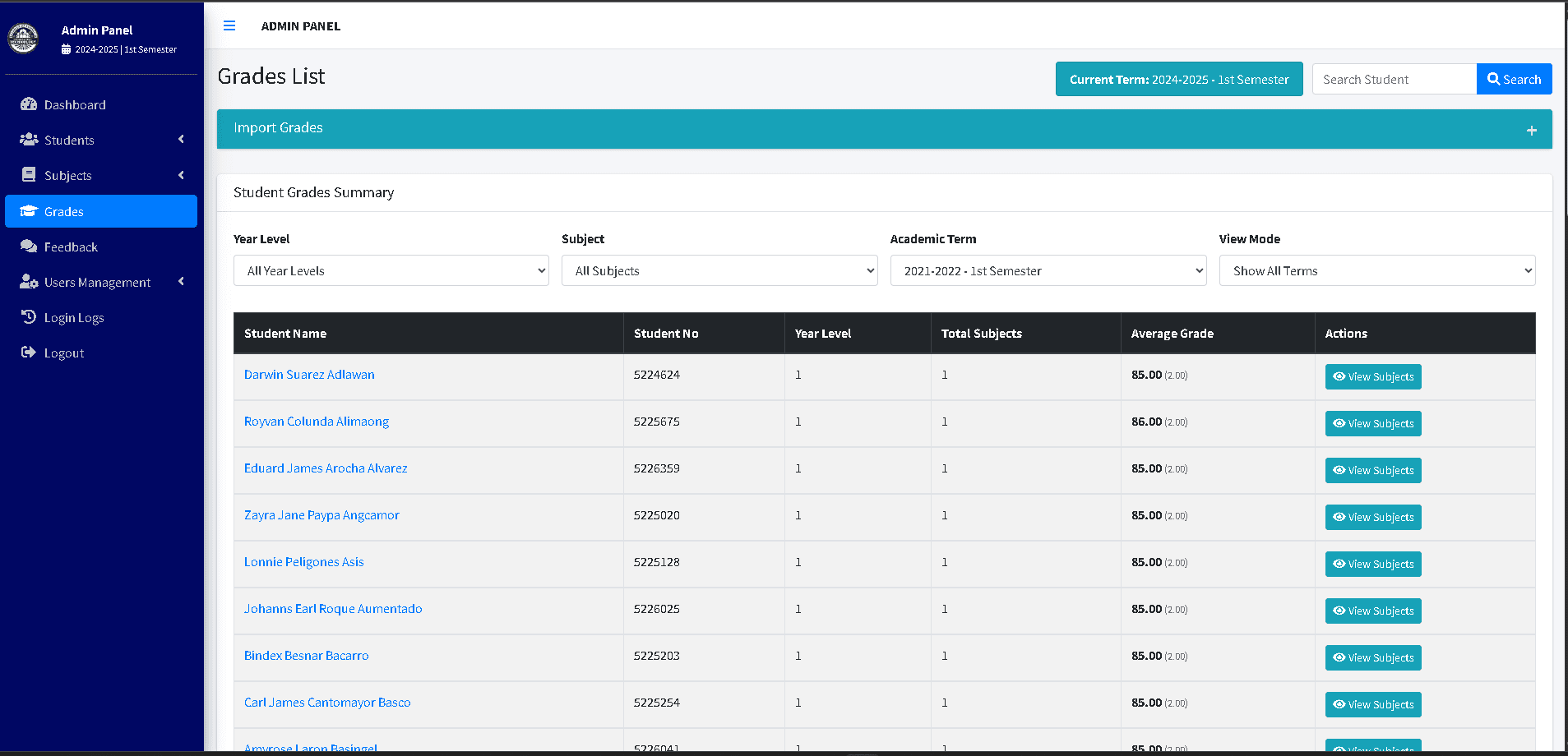Open the Academic Term dropdown

tap(1048, 270)
